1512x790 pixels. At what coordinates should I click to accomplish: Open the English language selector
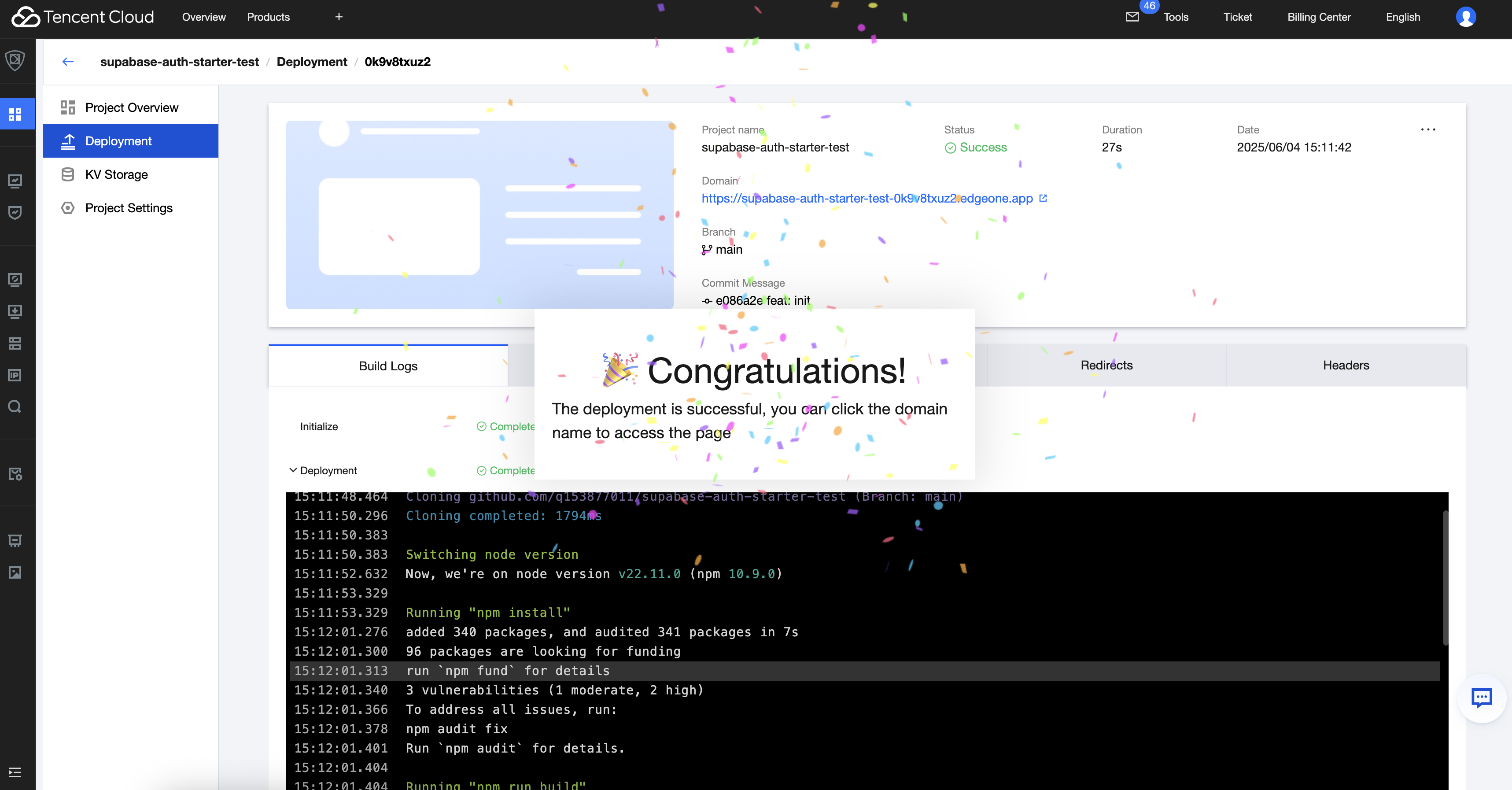click(x=1403, y=17)
